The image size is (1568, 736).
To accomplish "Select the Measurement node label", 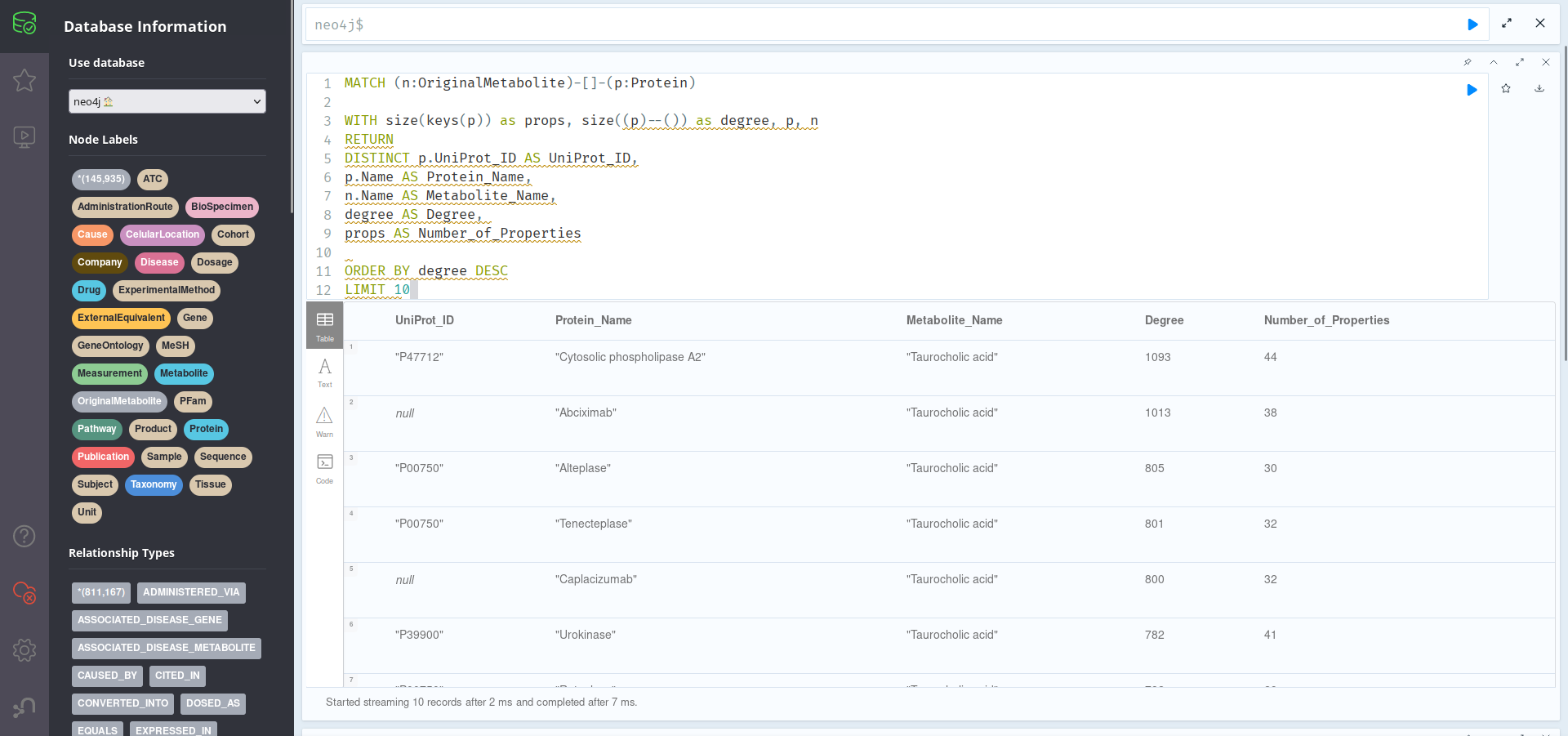I will (x=109, y=373).
